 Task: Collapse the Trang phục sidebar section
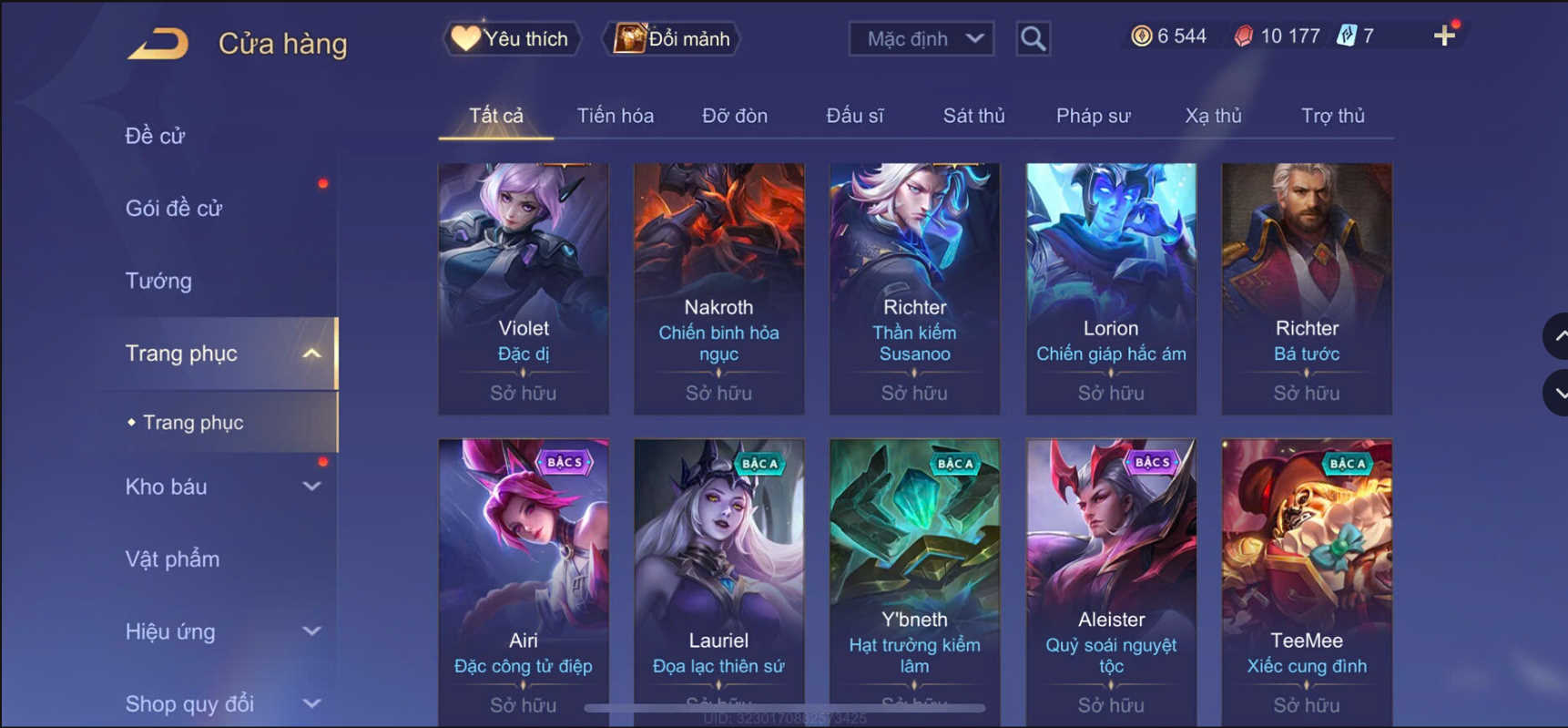point(311,354)
